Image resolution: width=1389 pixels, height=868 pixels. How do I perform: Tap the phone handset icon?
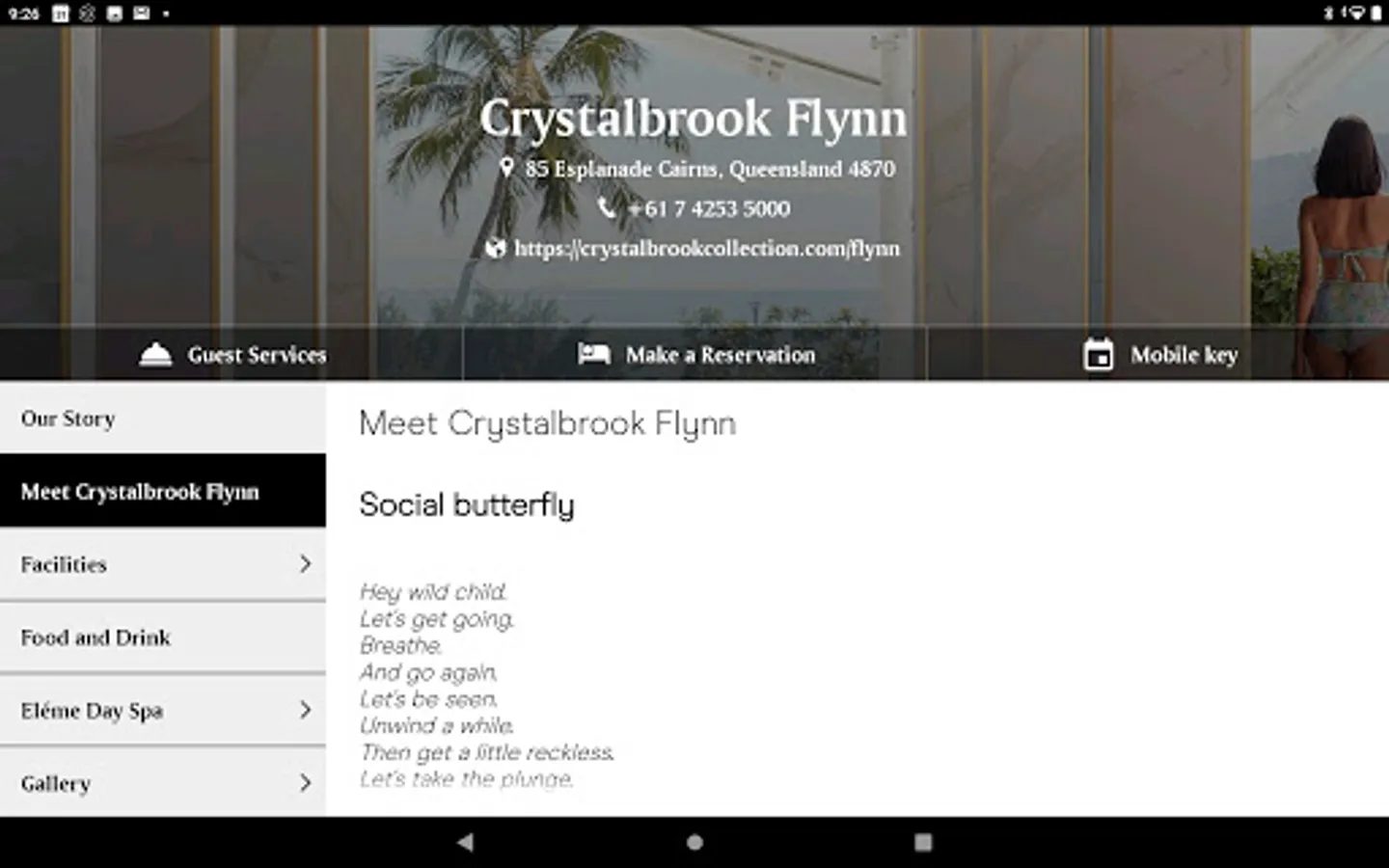tap(606, 207)
